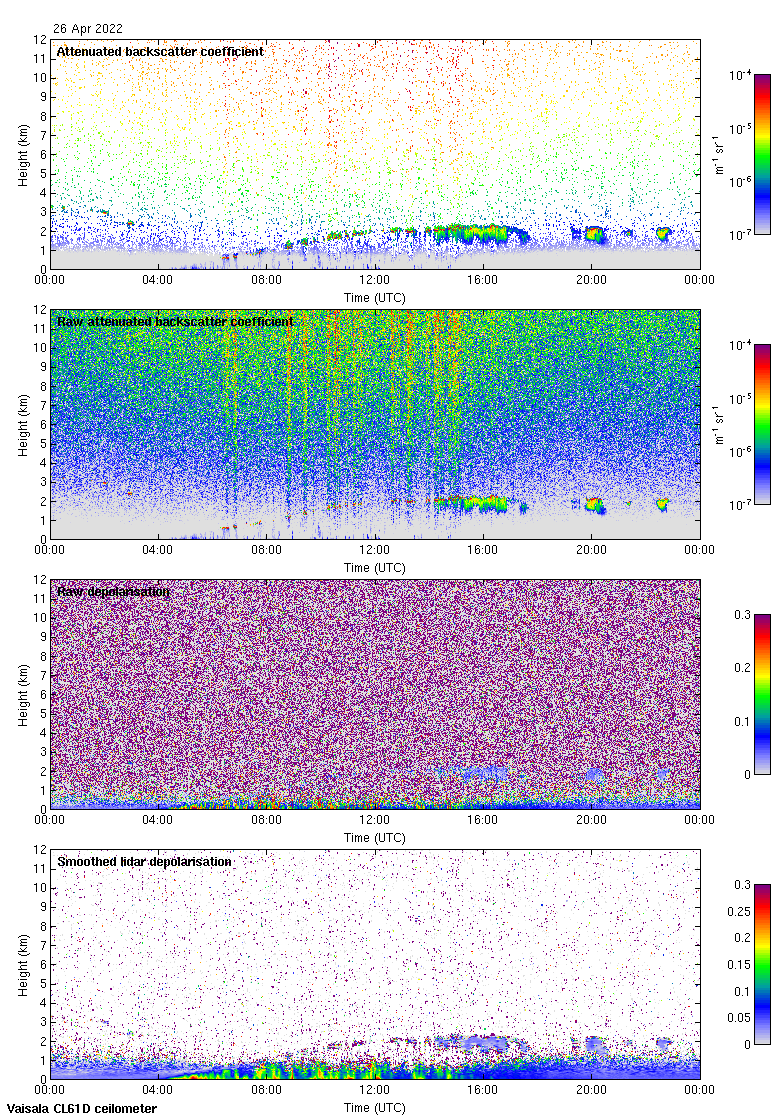Click "Time (UTC)" below the Raw depolarisation plot
Image resolution: width=780 pixels, height=1120 pixels.
[x=374, y=838]
